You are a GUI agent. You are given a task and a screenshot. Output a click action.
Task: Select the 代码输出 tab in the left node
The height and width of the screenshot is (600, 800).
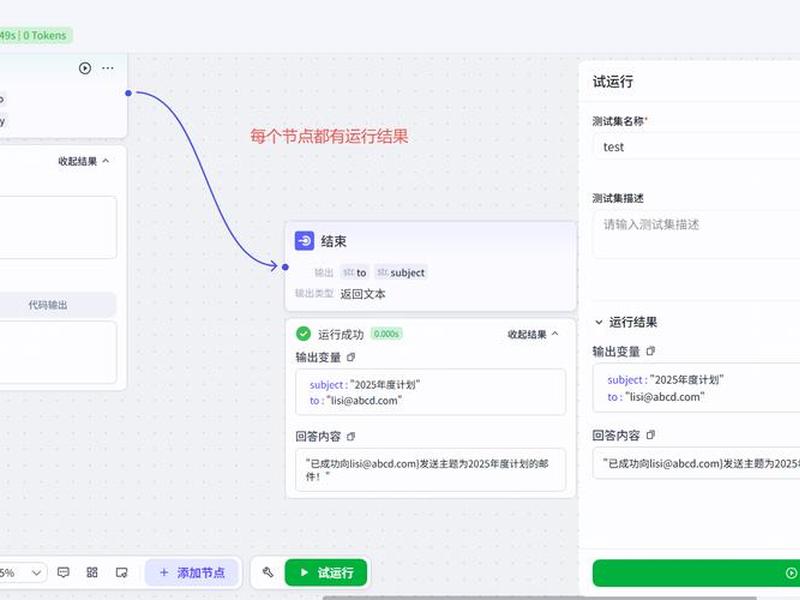tap(48, 305)
